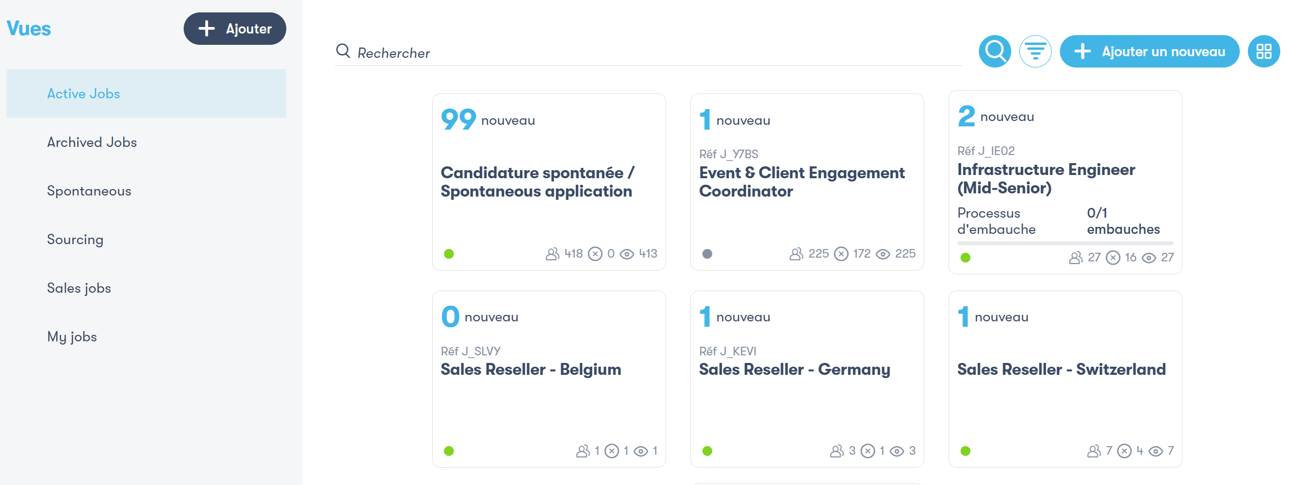The width and height of the screenshot is (1290, 485).
Task: Open the Sourcing view
Action: (x=75, y=239)
